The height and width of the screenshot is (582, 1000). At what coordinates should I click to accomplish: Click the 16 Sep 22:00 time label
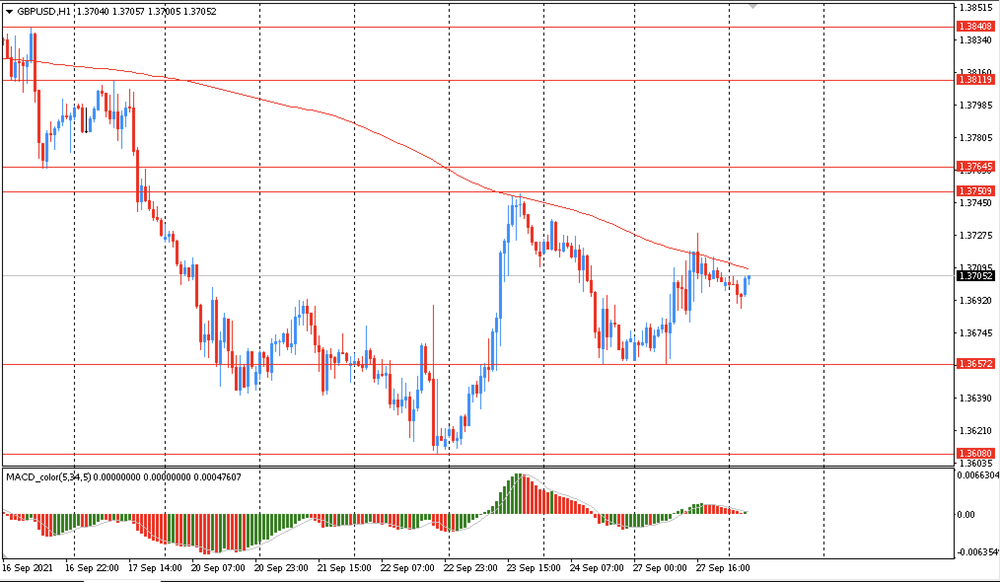click(x=92, y=568)
